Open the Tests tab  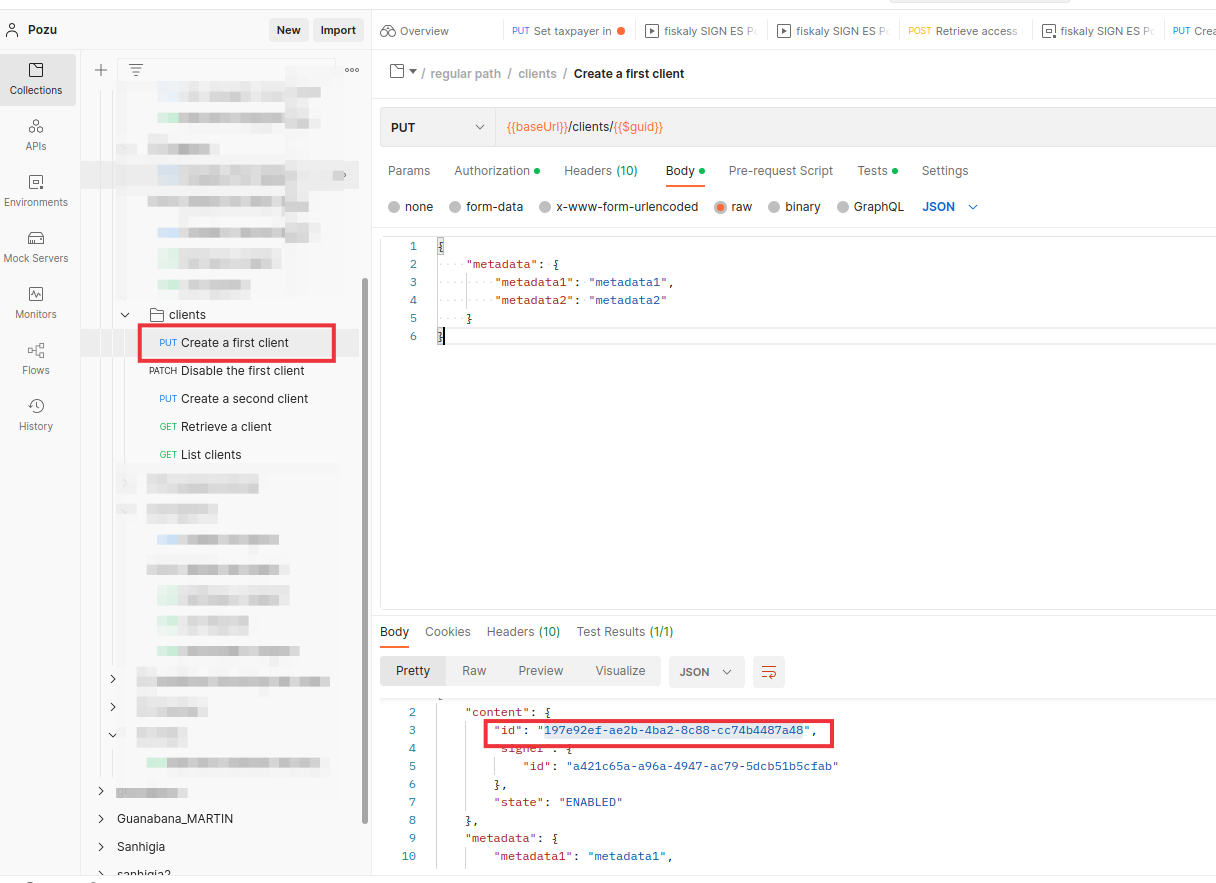[877, 171]
